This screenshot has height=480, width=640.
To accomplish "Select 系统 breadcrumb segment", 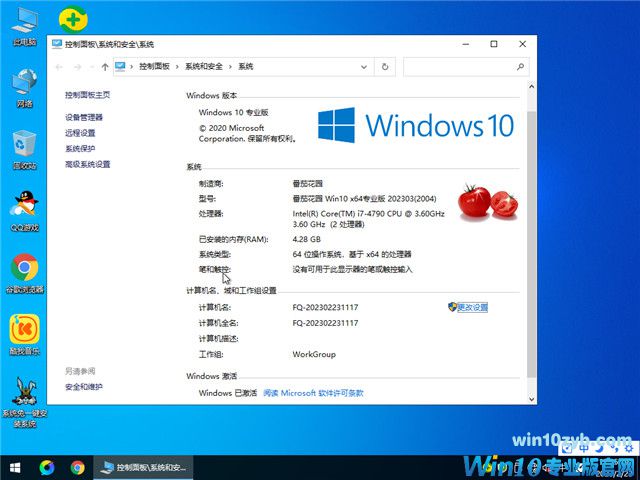I will [246, 67].
